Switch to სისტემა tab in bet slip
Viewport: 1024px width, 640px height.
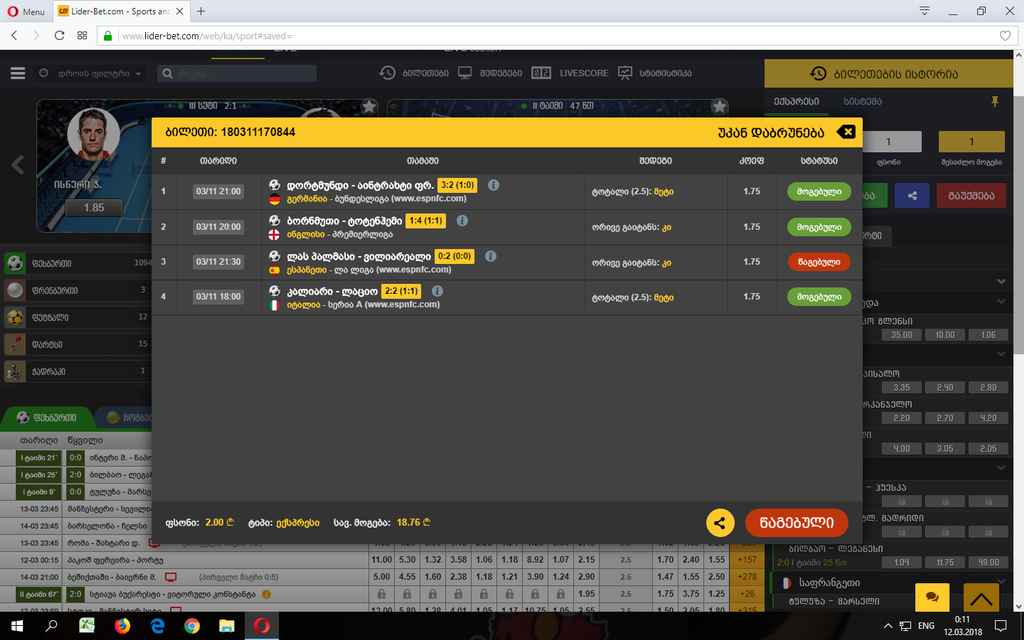[863, 101]
